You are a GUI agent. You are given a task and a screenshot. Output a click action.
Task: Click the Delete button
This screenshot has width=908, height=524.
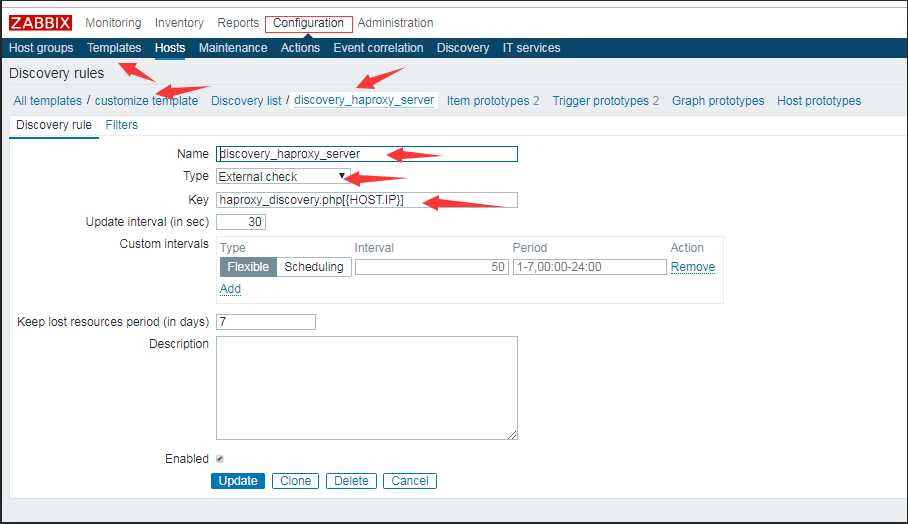pos(351,481)
